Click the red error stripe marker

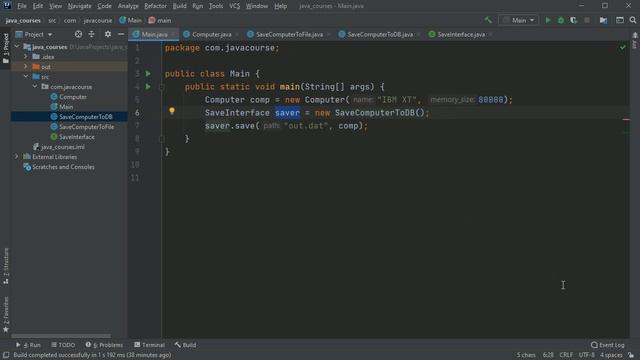click(626, 120)
